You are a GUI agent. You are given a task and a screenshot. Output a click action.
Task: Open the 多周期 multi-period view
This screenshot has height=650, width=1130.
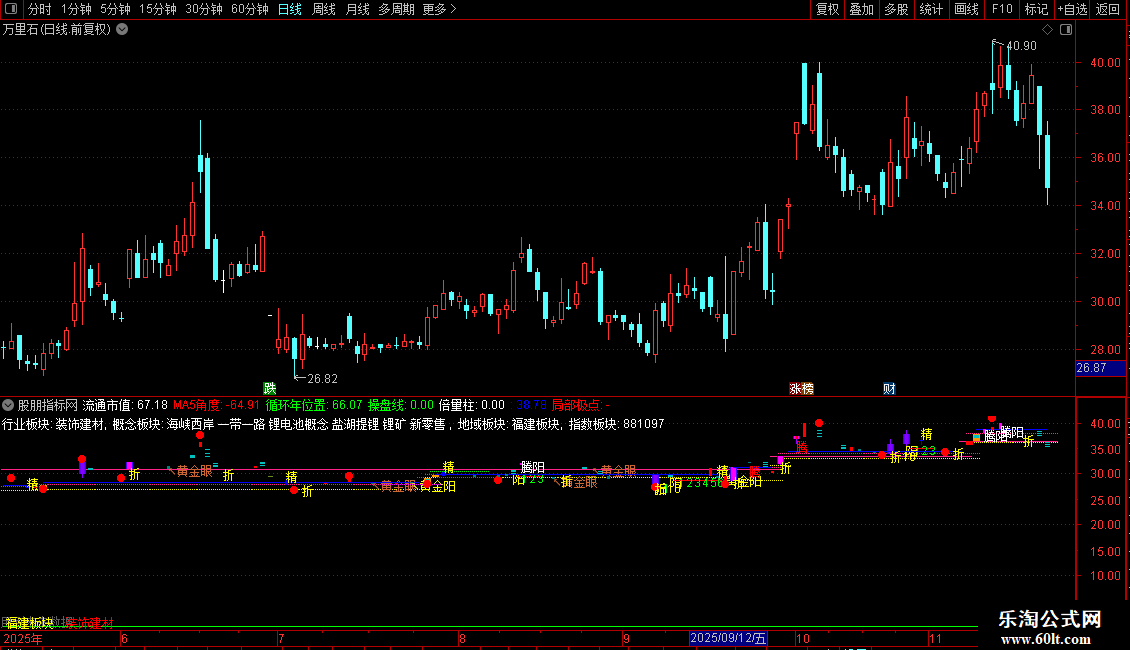(x=396, y=9)
